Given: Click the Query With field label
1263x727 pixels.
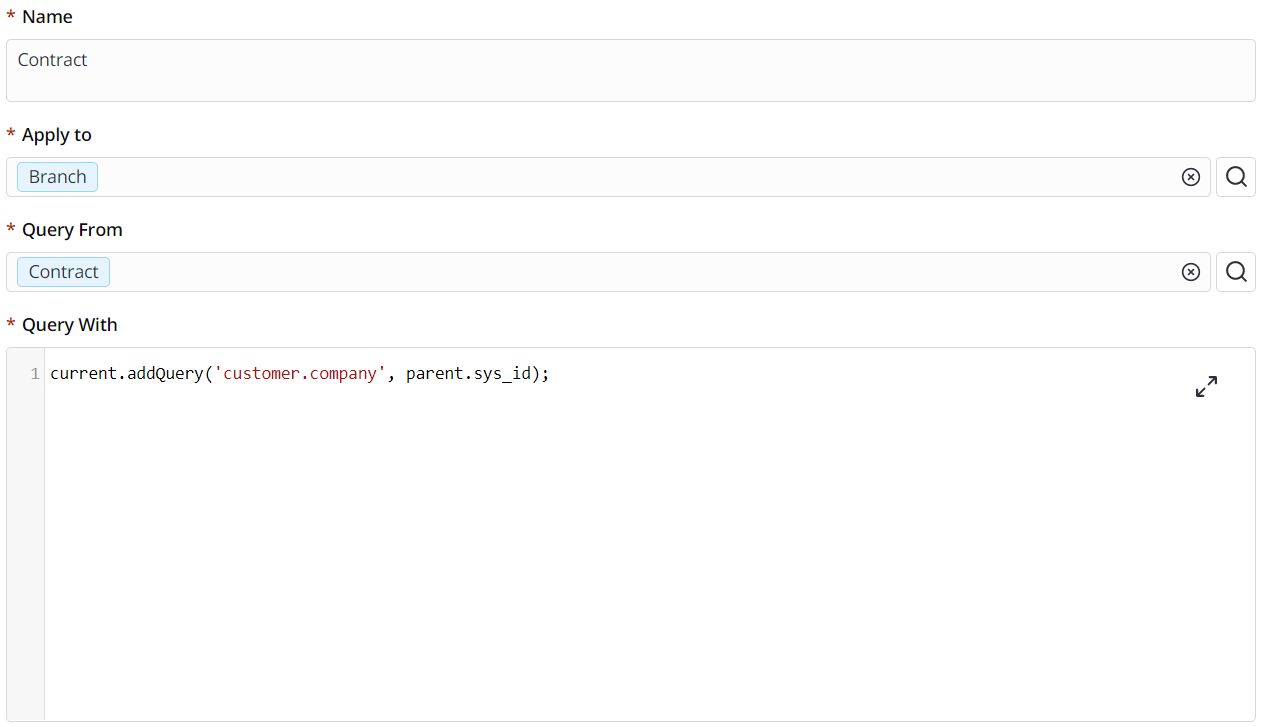Looking at the screenshot, I should (x=69, y=325).
